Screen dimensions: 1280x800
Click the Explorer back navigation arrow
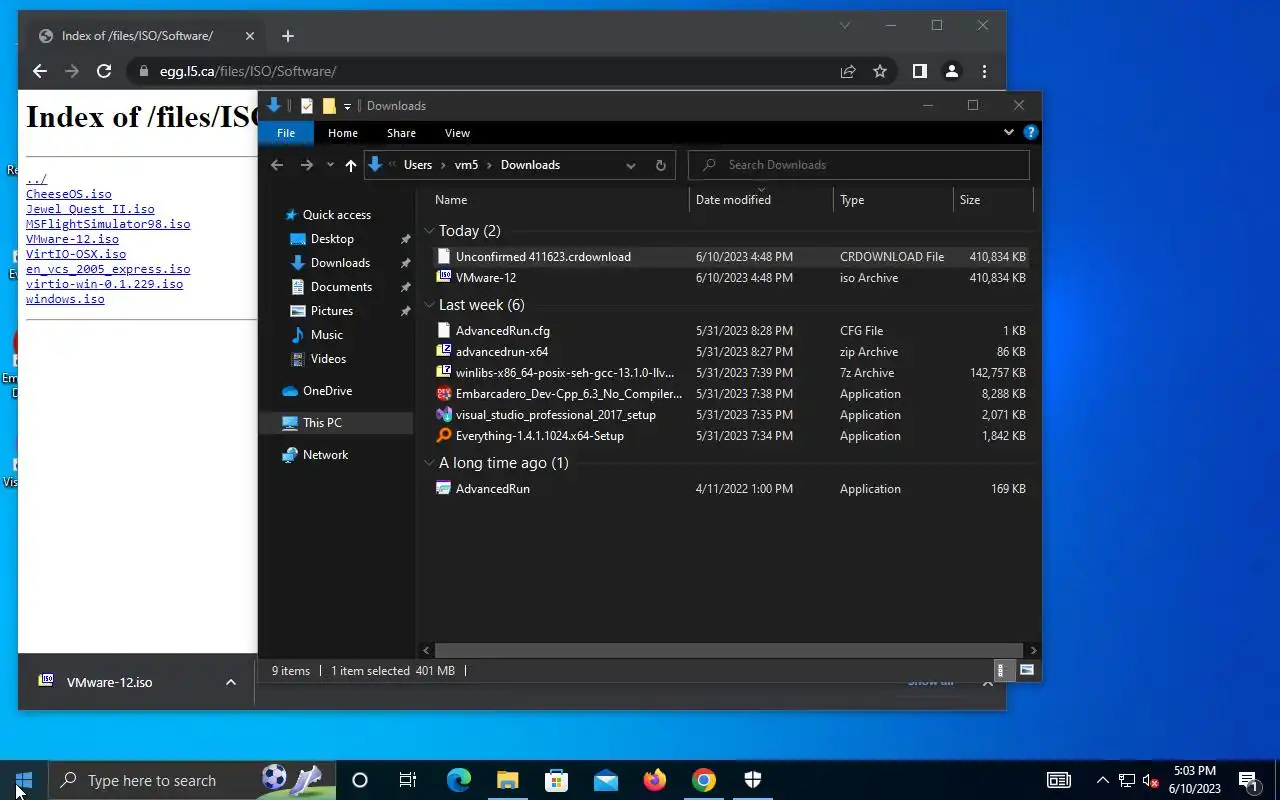pyautogui.click(x=277, y=165)
